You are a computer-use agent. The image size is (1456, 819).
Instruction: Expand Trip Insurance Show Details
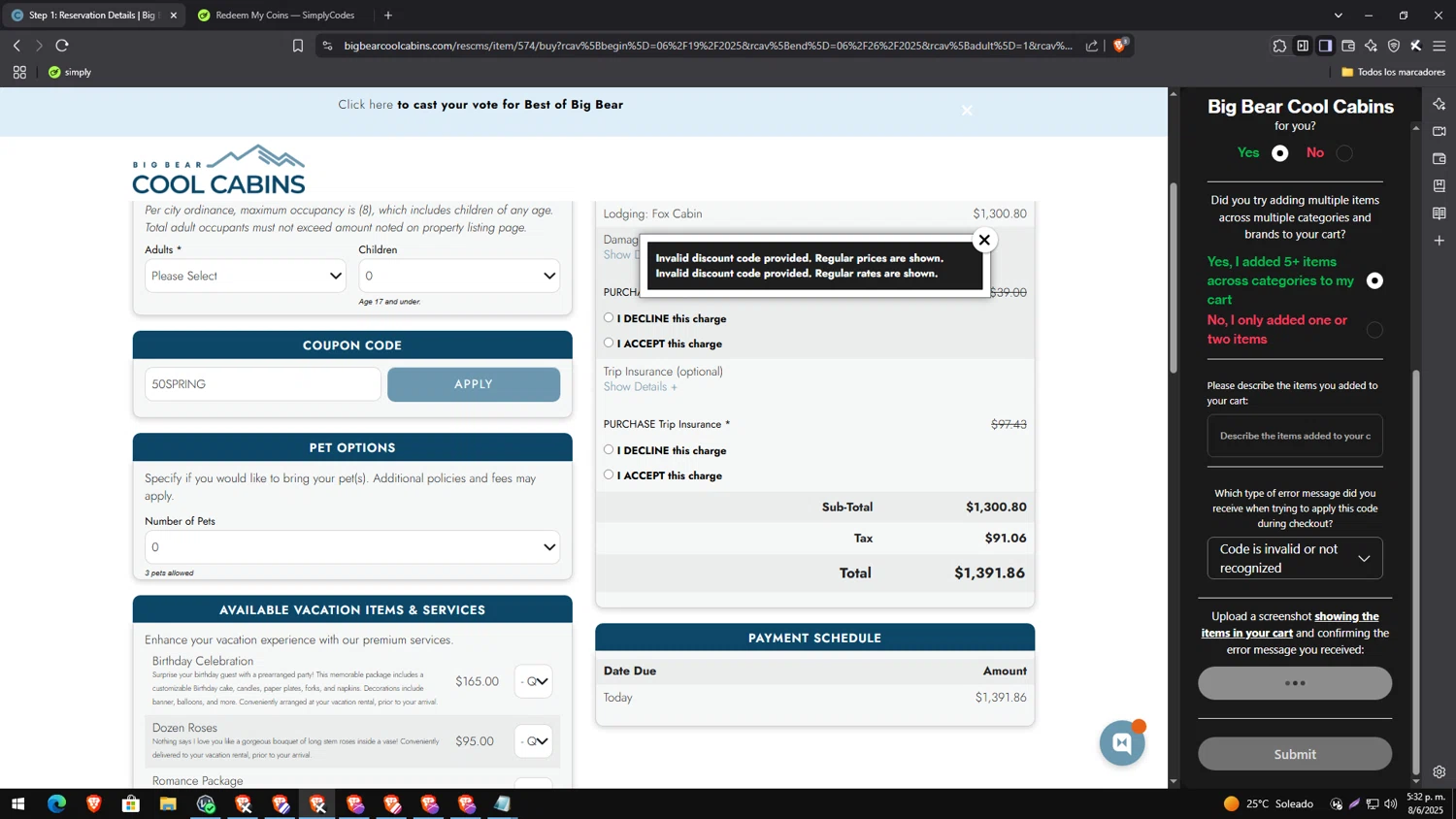point(640,386)
